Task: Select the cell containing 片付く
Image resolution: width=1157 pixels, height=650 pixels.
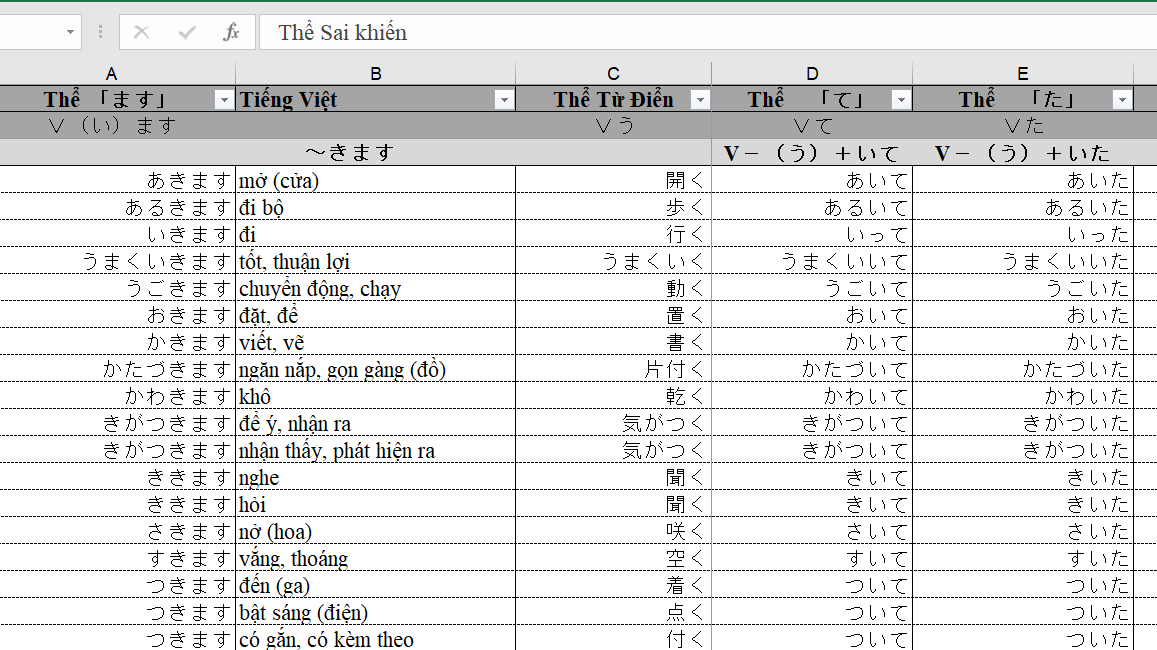Action: 613,369
